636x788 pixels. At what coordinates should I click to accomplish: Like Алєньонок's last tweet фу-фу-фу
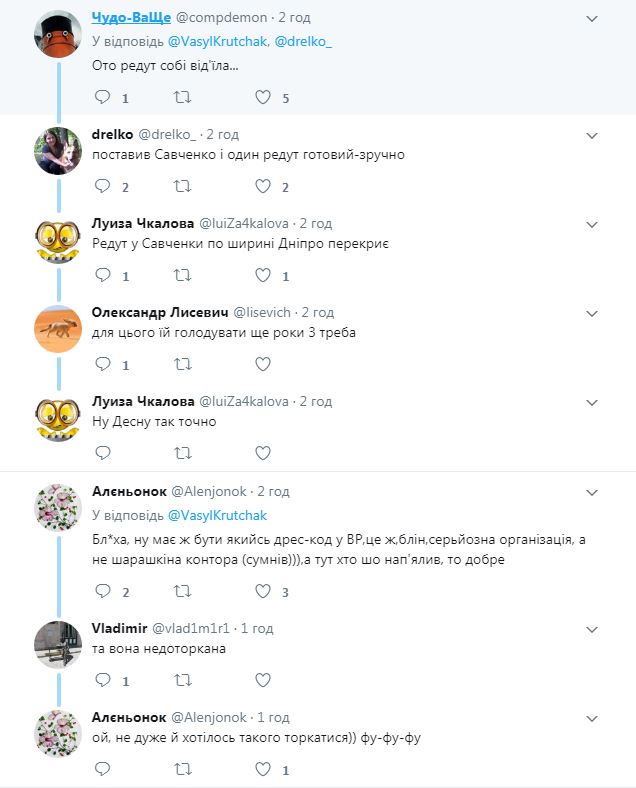(264, 769)
